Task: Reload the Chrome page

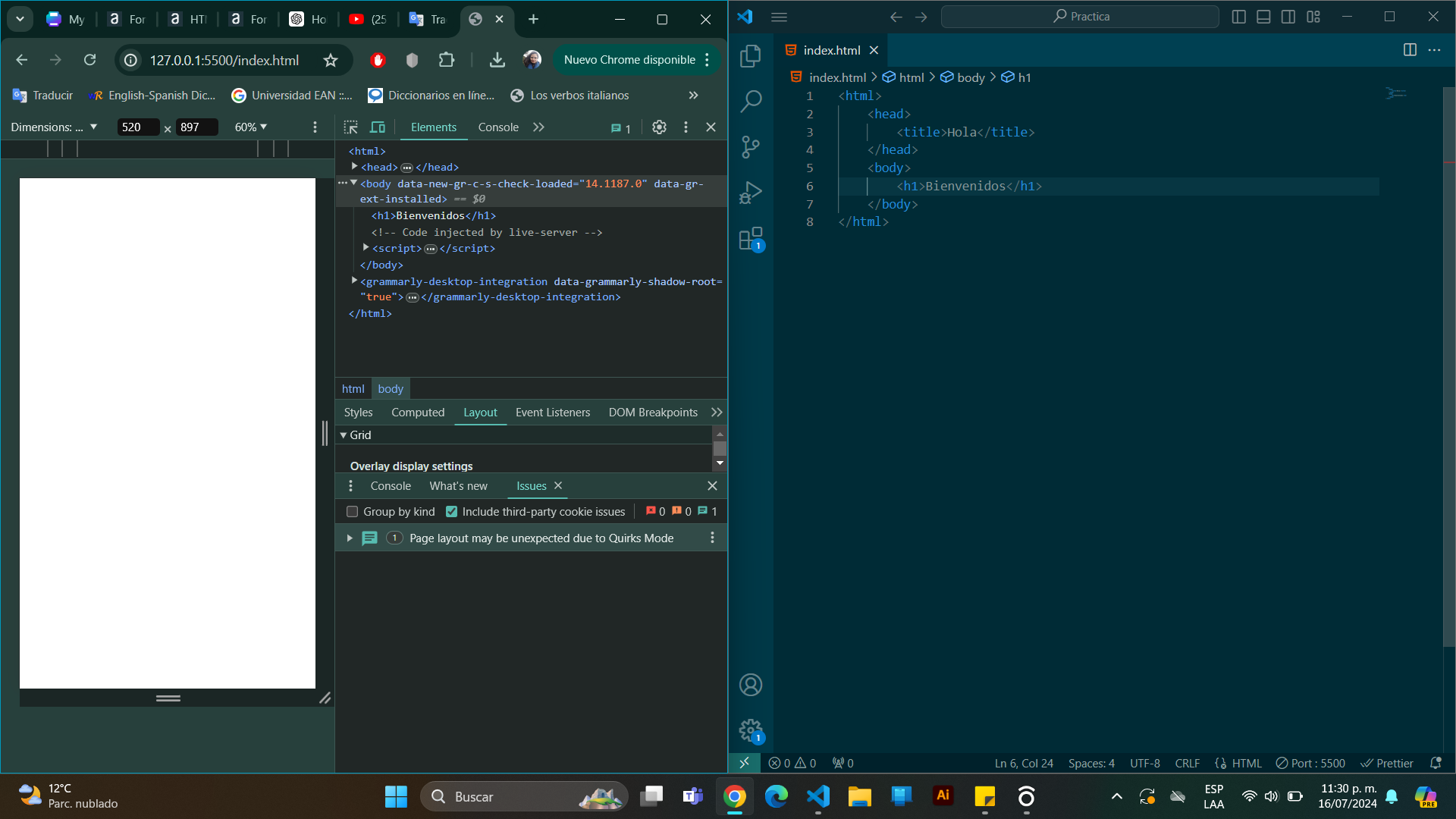Action: coord(89,60)
